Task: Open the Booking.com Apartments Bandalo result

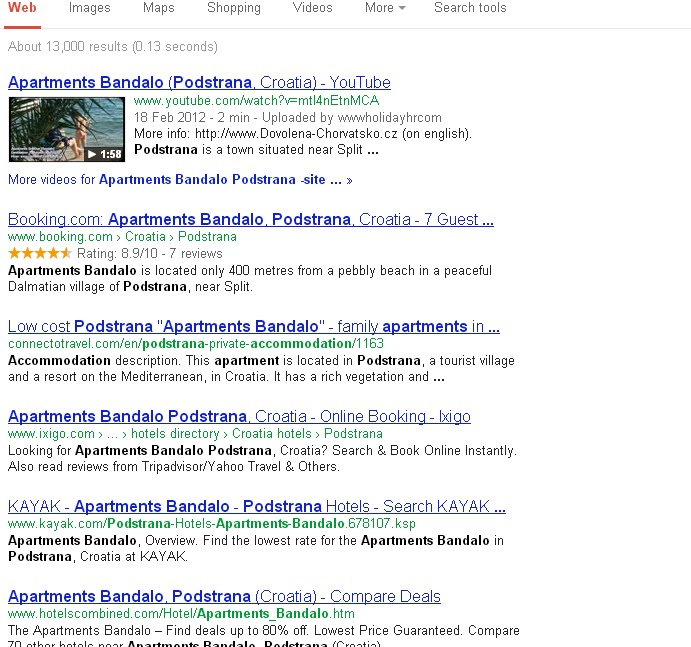Action: click(250, 219)
